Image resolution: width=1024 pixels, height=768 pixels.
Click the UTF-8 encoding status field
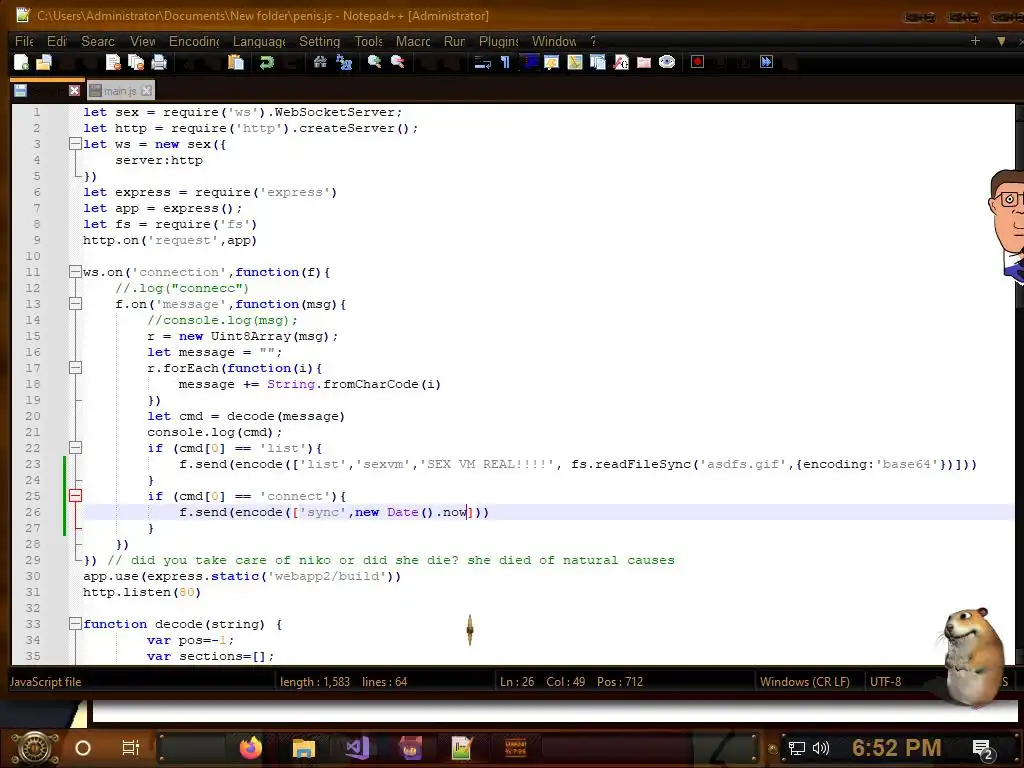pyautogui.click(x=886, y=682)
